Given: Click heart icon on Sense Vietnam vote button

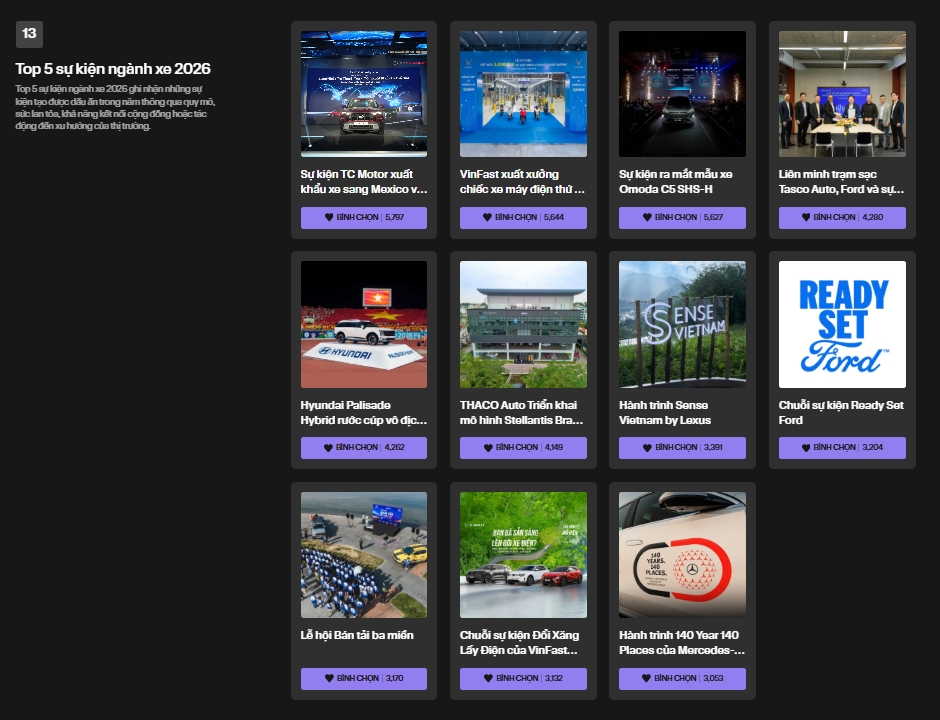Looking at the screenshot, I should coord(647,447).
